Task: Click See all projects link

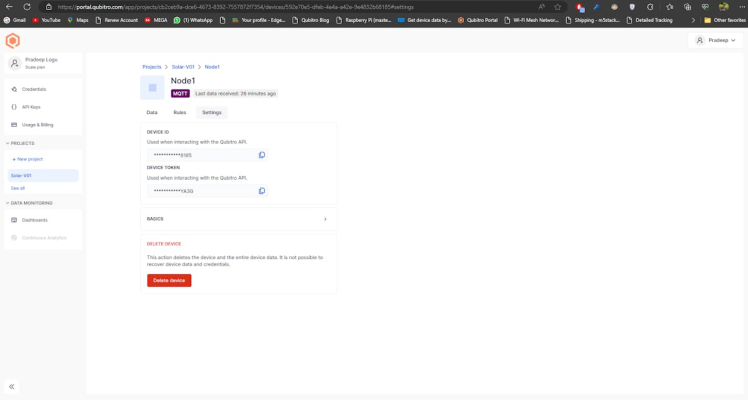Action: click(18, 188)
